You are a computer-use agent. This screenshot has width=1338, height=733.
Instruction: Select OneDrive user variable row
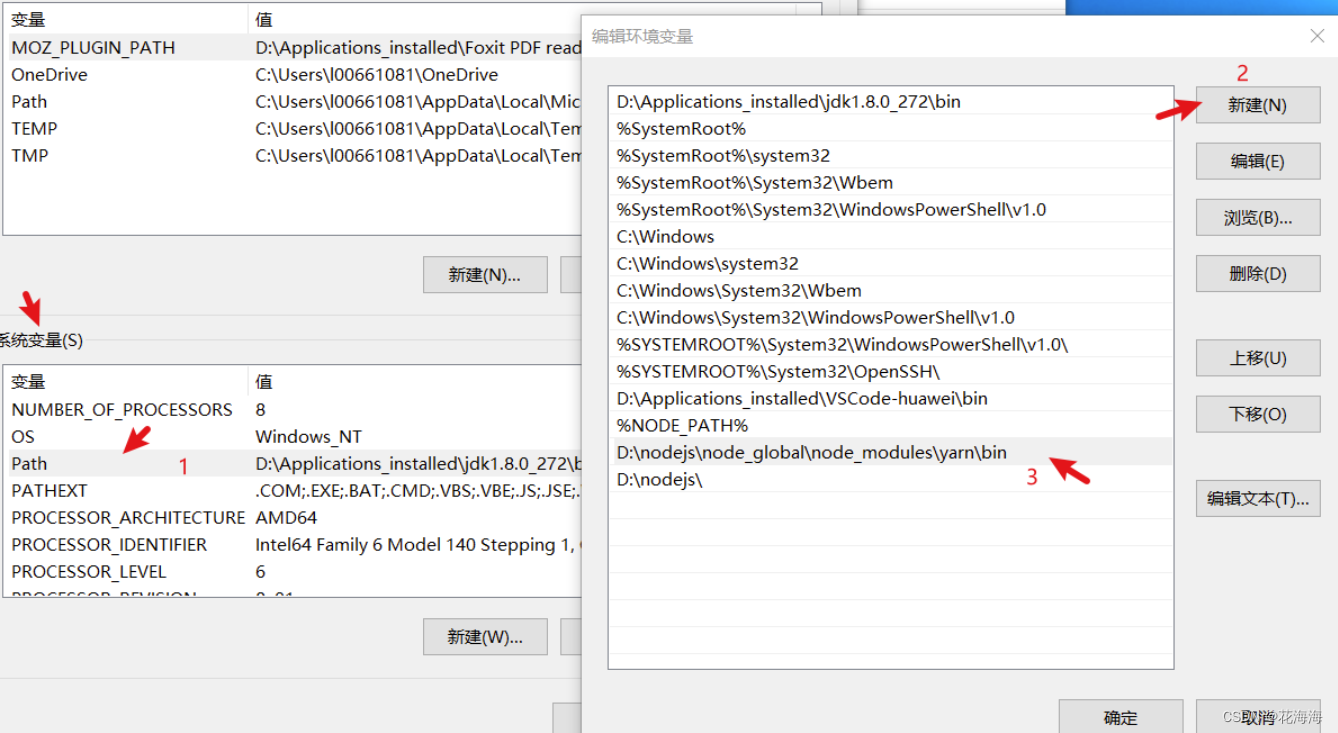(293, 74)
